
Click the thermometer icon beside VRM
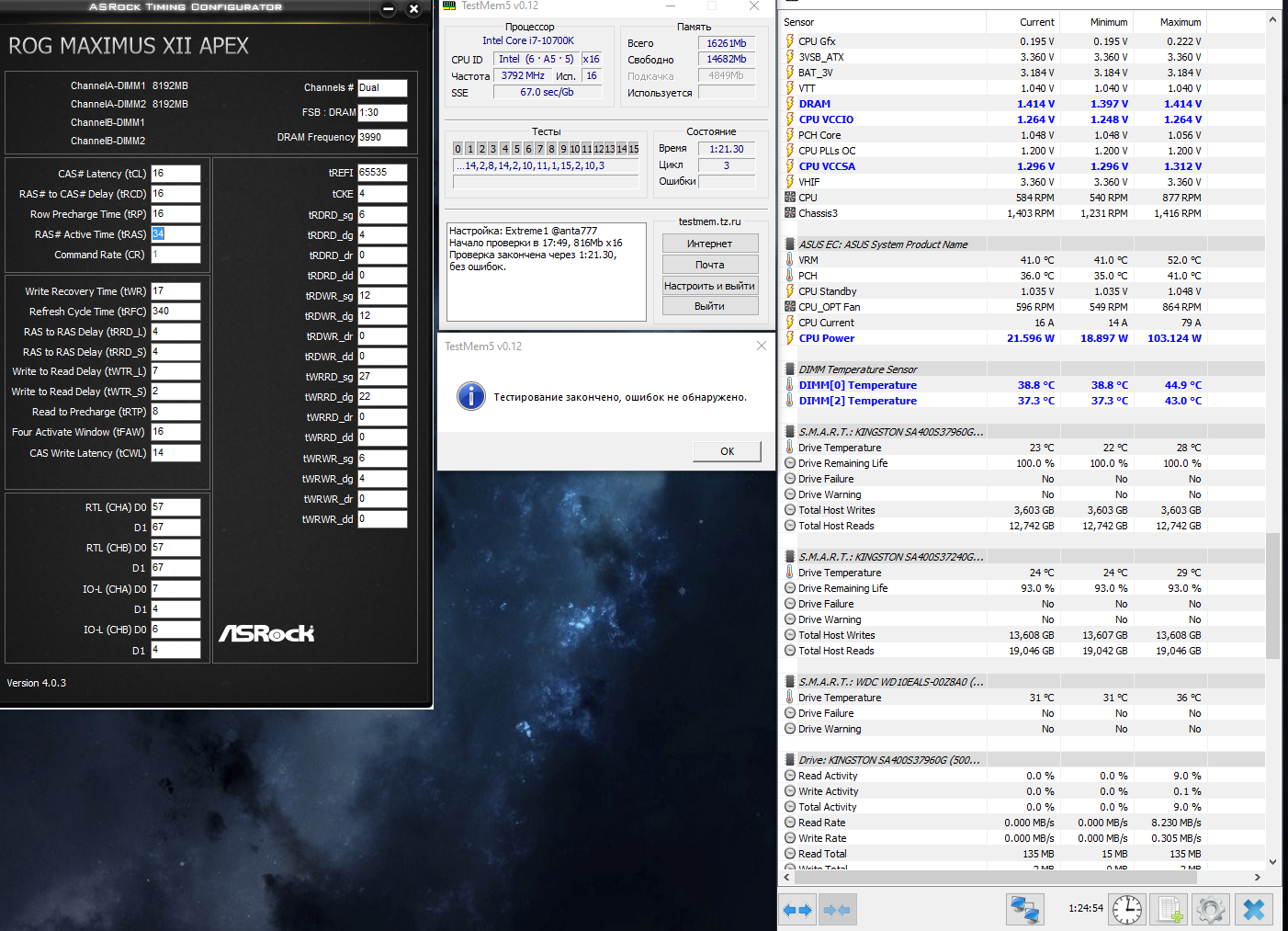[790, 260]
